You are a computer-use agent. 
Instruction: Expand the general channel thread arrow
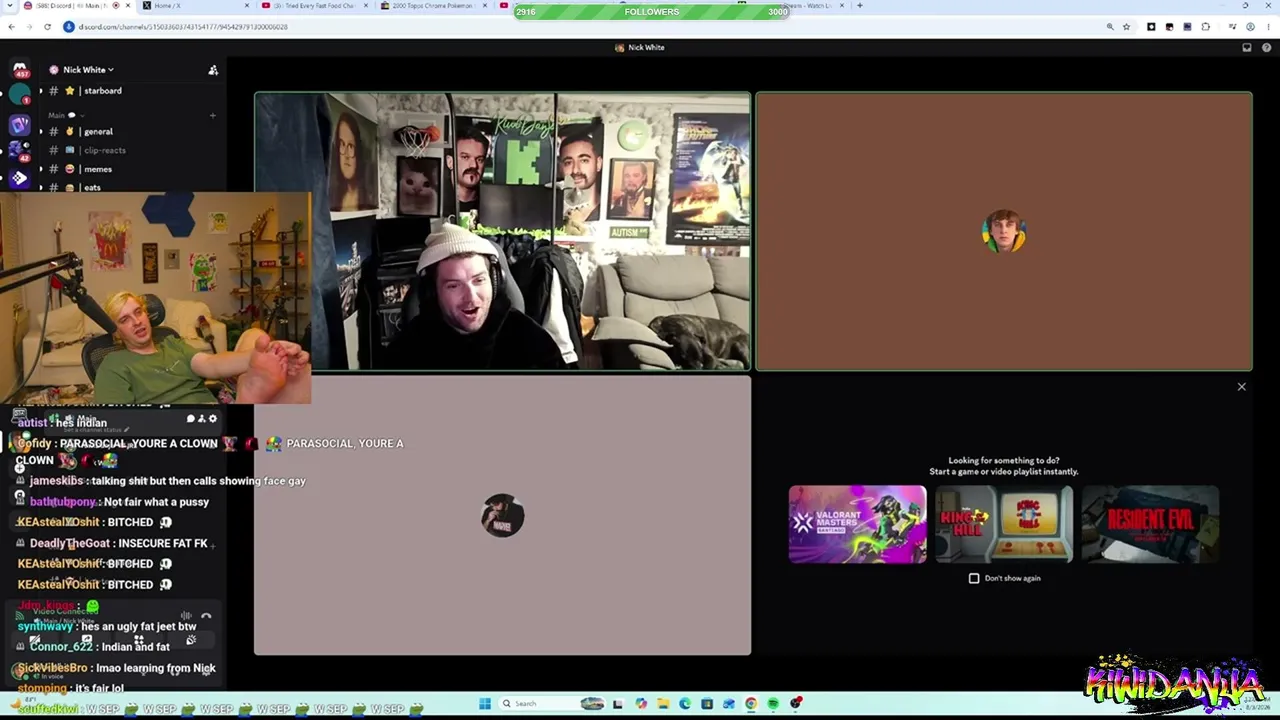[41, 132]
